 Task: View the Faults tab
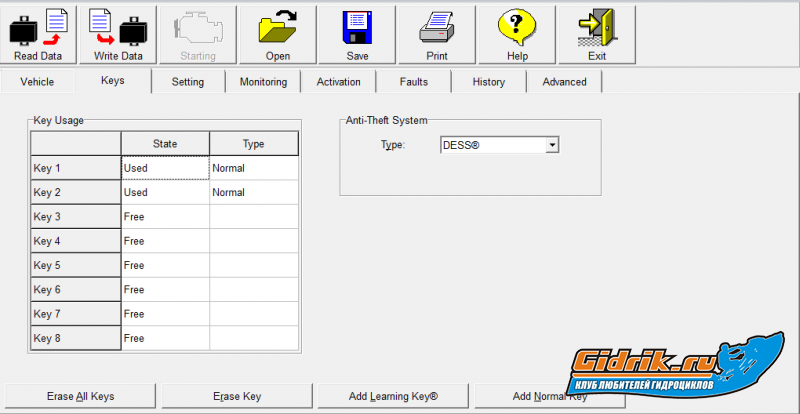tap(414, 82)
